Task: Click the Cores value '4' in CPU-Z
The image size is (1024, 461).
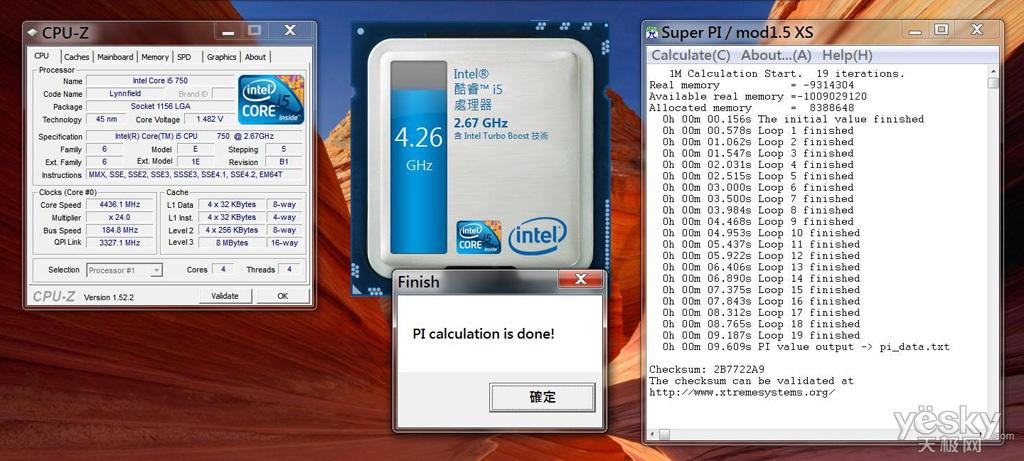Action: point(223,270)
